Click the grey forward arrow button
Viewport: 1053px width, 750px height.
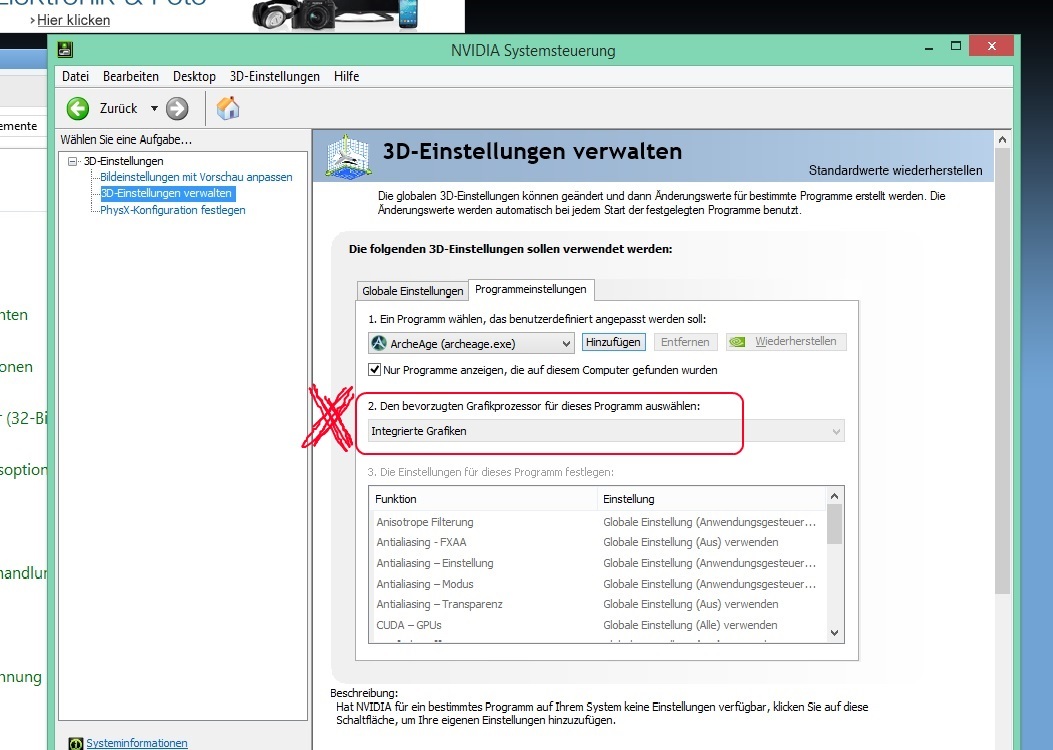click(177, 108)
